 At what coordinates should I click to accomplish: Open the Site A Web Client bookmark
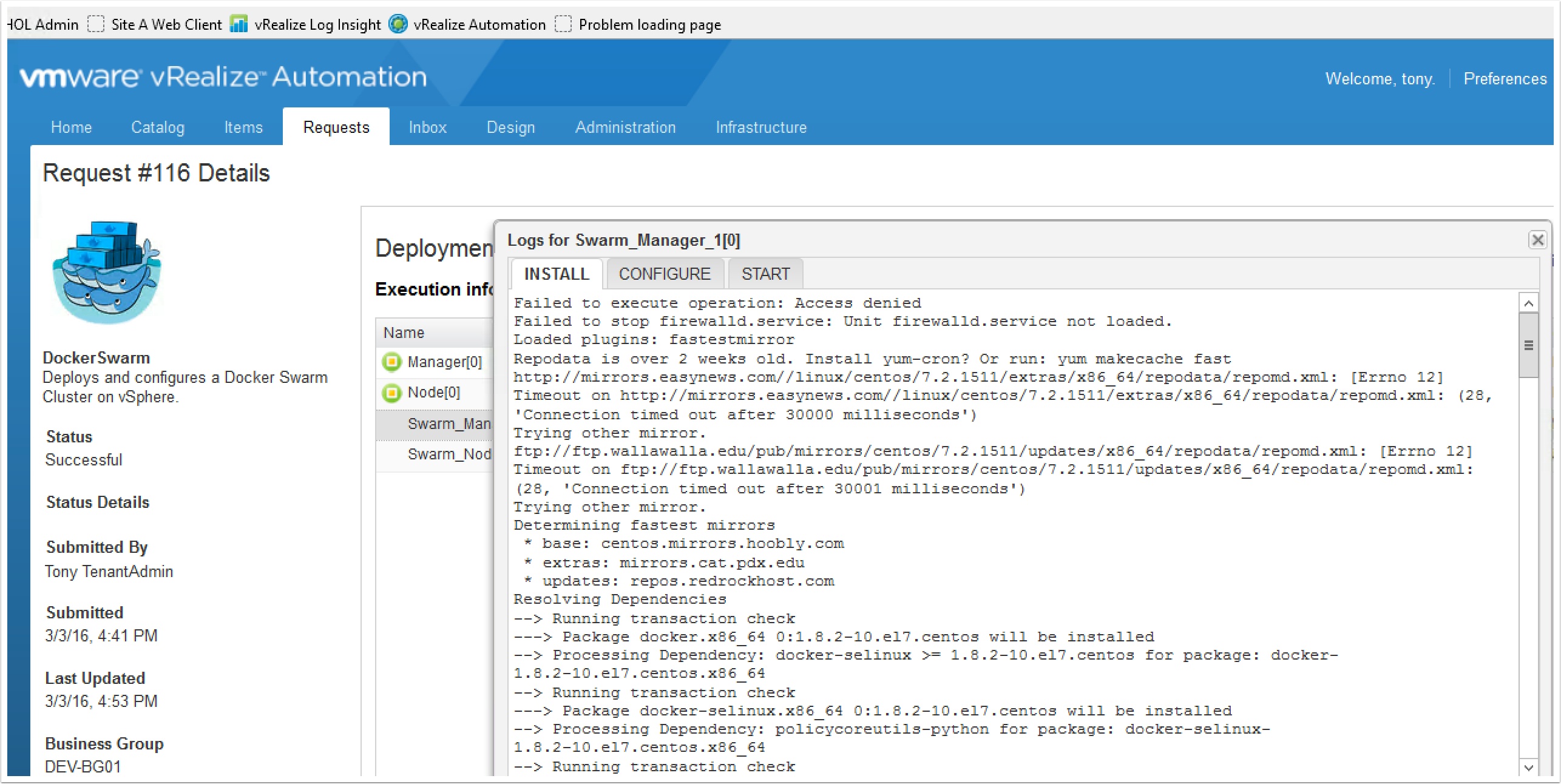[x=155, y=24]
